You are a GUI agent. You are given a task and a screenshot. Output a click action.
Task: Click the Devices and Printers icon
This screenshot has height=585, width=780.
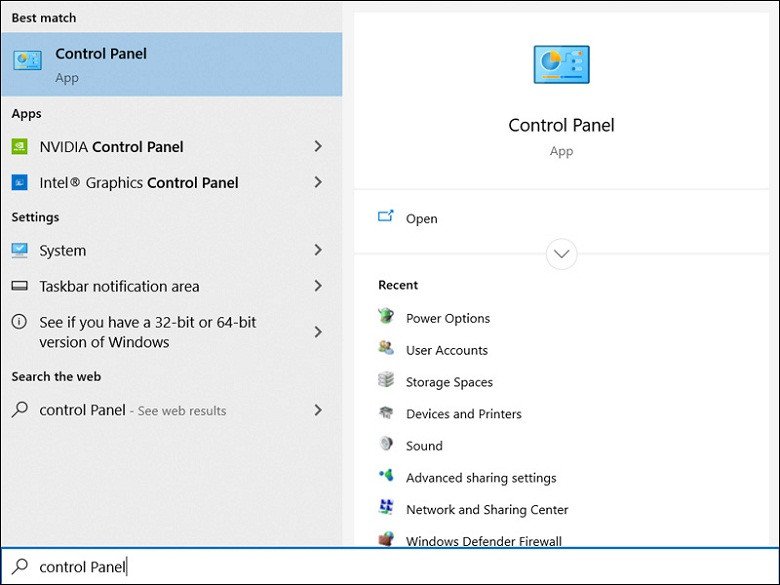coord(386,413)
